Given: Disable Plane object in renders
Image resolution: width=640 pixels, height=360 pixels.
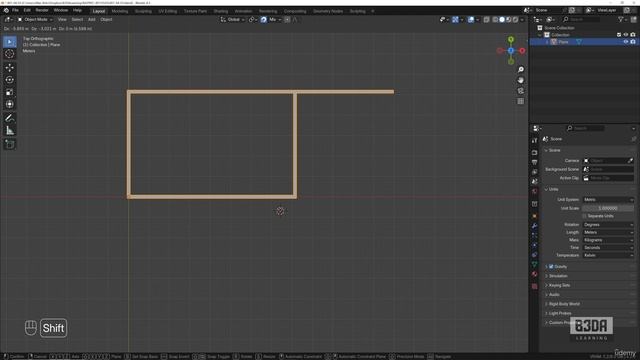Looking at the screenshot, I should point(633,42).
